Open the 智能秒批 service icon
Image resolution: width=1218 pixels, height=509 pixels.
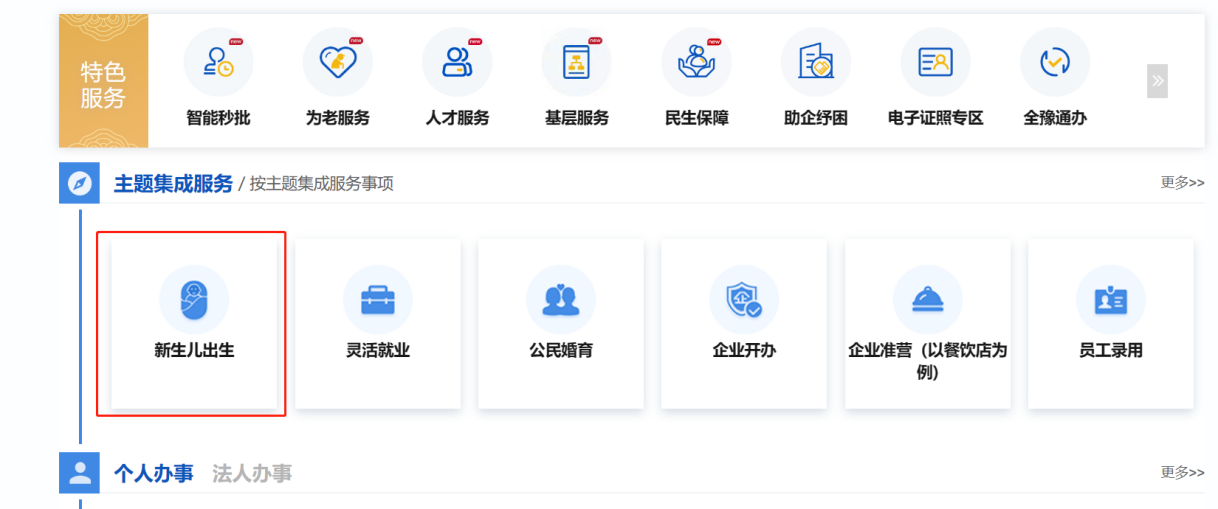click(218, 63)
